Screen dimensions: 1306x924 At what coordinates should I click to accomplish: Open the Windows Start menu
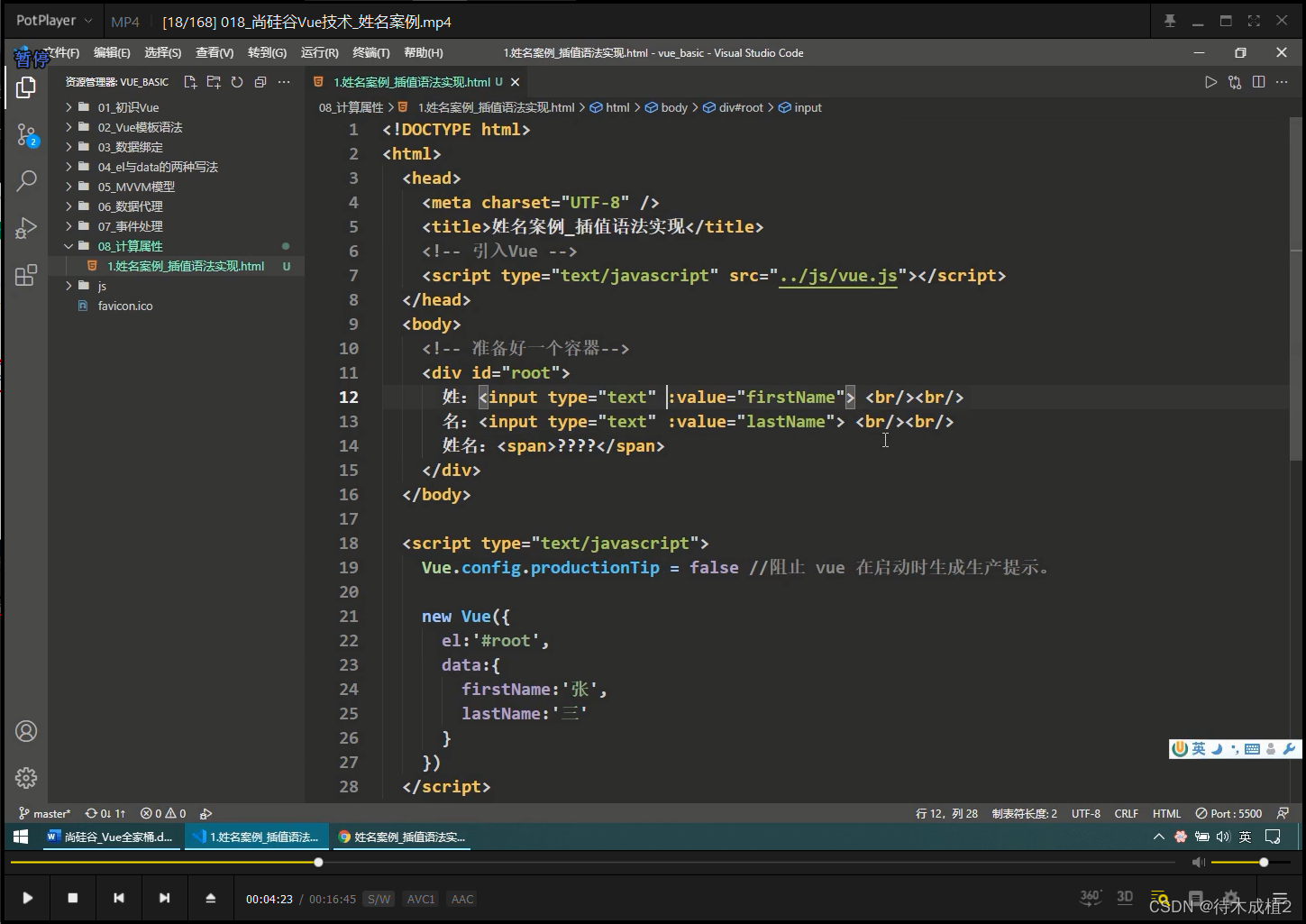pos(21,837)
